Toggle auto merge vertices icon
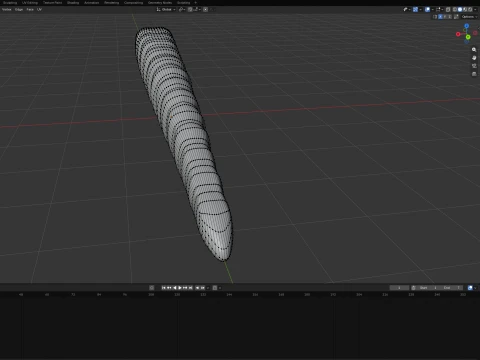Screen dimensions: 480x360 coord(456,17)
